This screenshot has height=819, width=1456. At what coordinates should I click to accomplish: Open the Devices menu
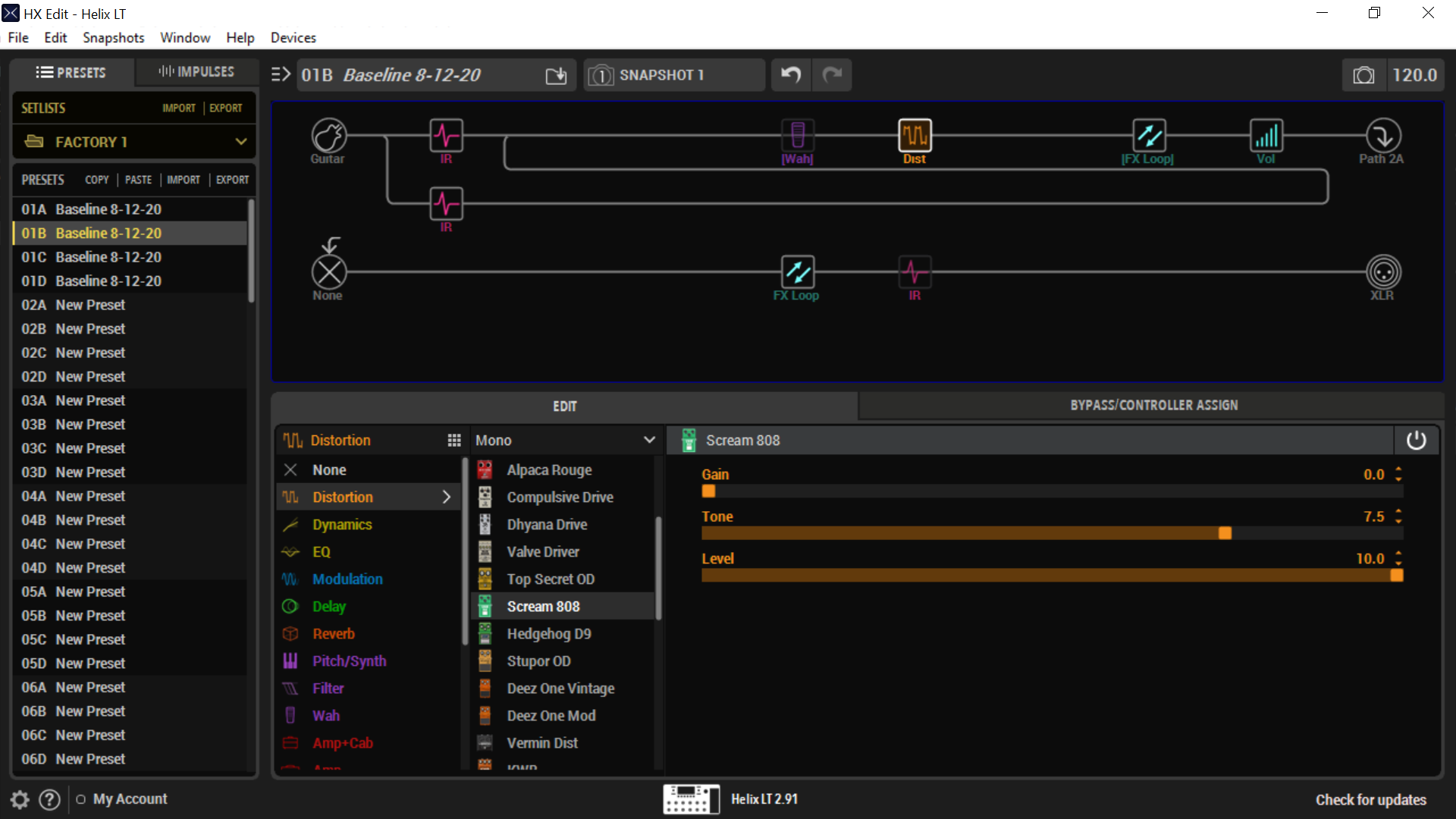tap(293, 38)
